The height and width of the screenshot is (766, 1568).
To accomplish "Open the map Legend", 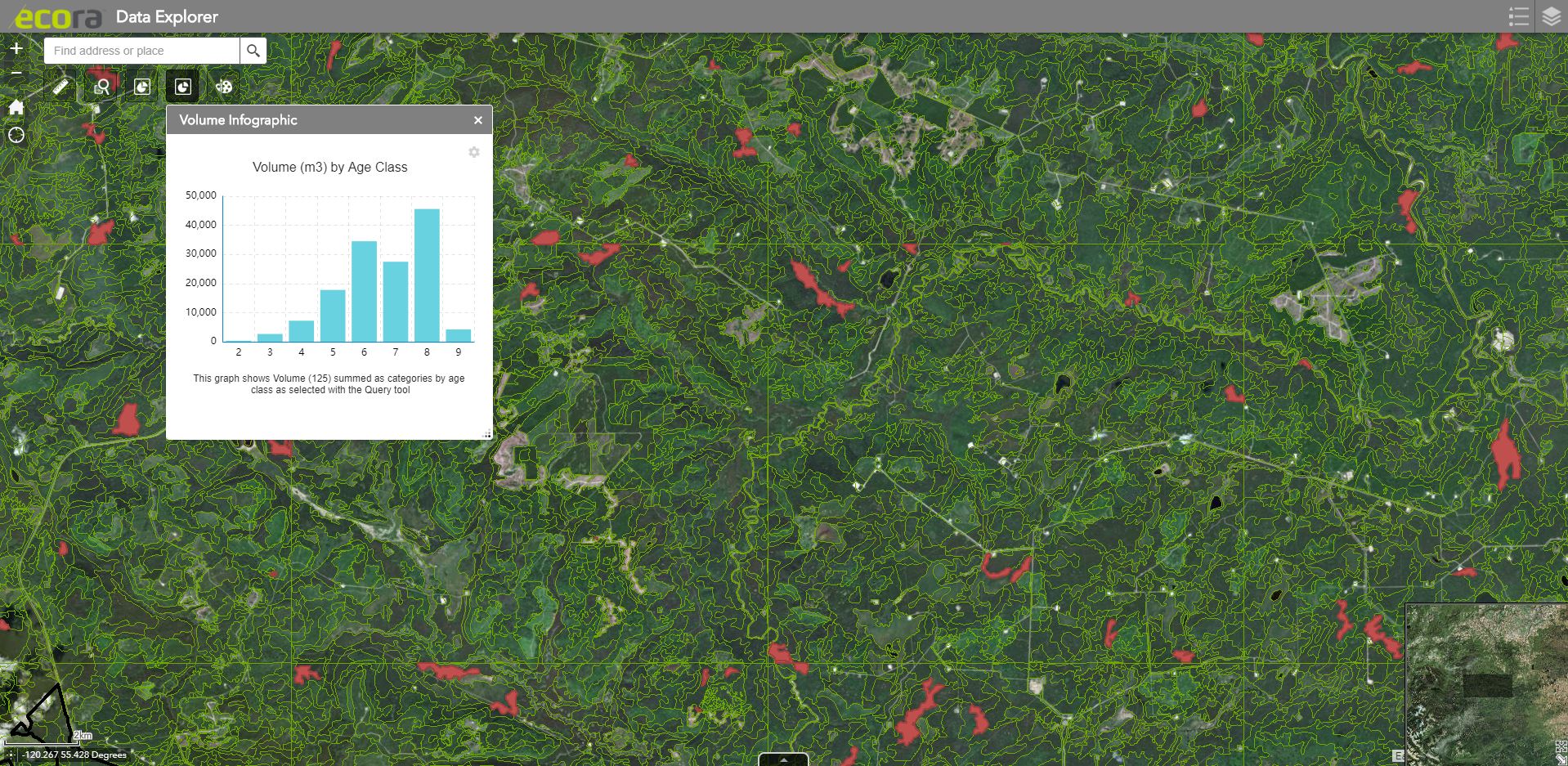I will (x=1518, y=16).
